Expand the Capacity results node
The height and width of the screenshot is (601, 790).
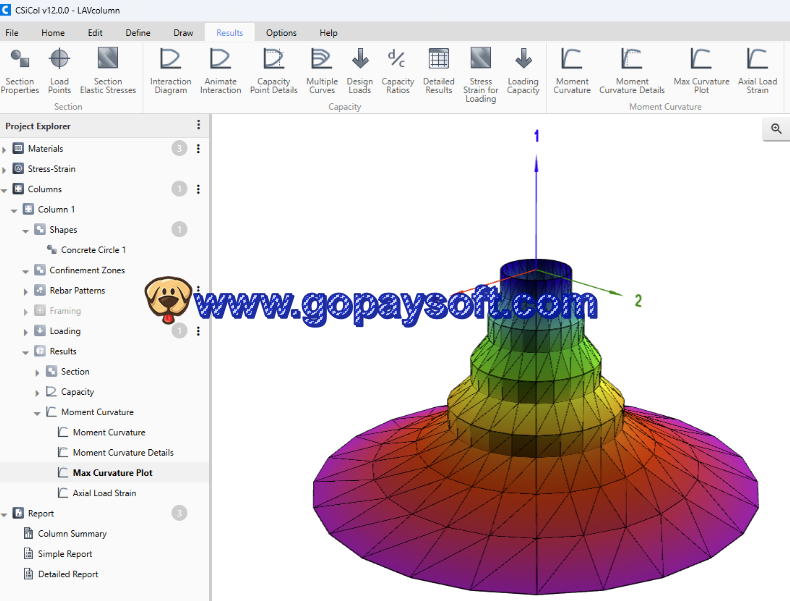[x=38, y=392]
